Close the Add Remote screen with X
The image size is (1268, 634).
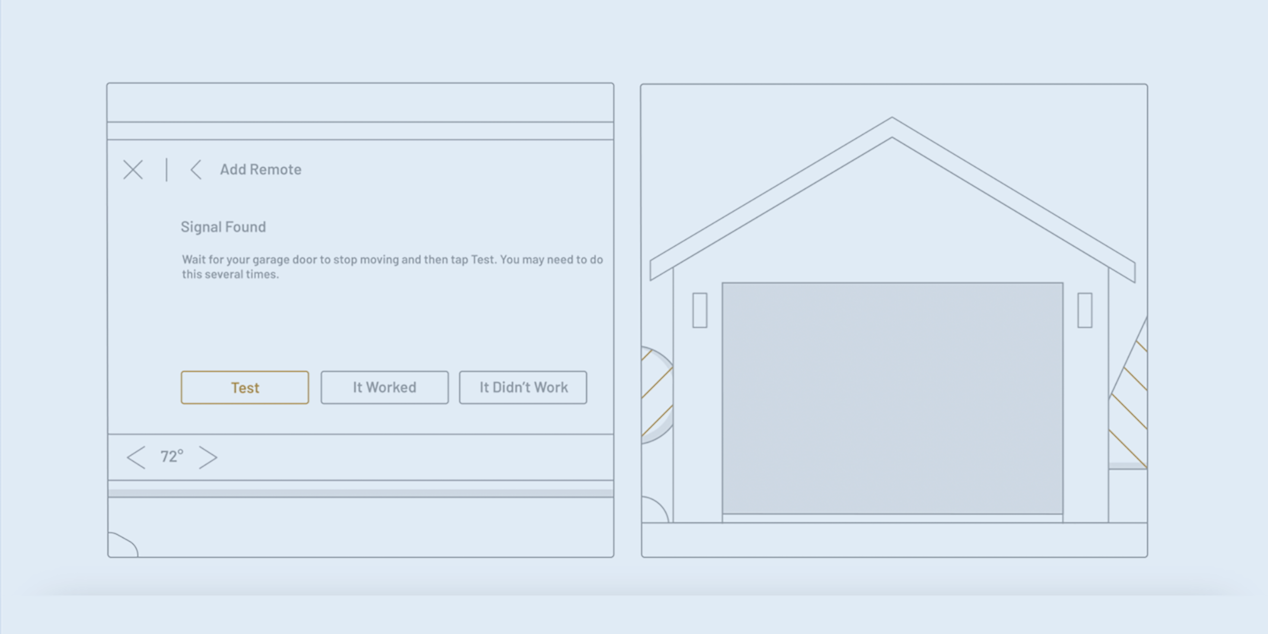[133, 170]
